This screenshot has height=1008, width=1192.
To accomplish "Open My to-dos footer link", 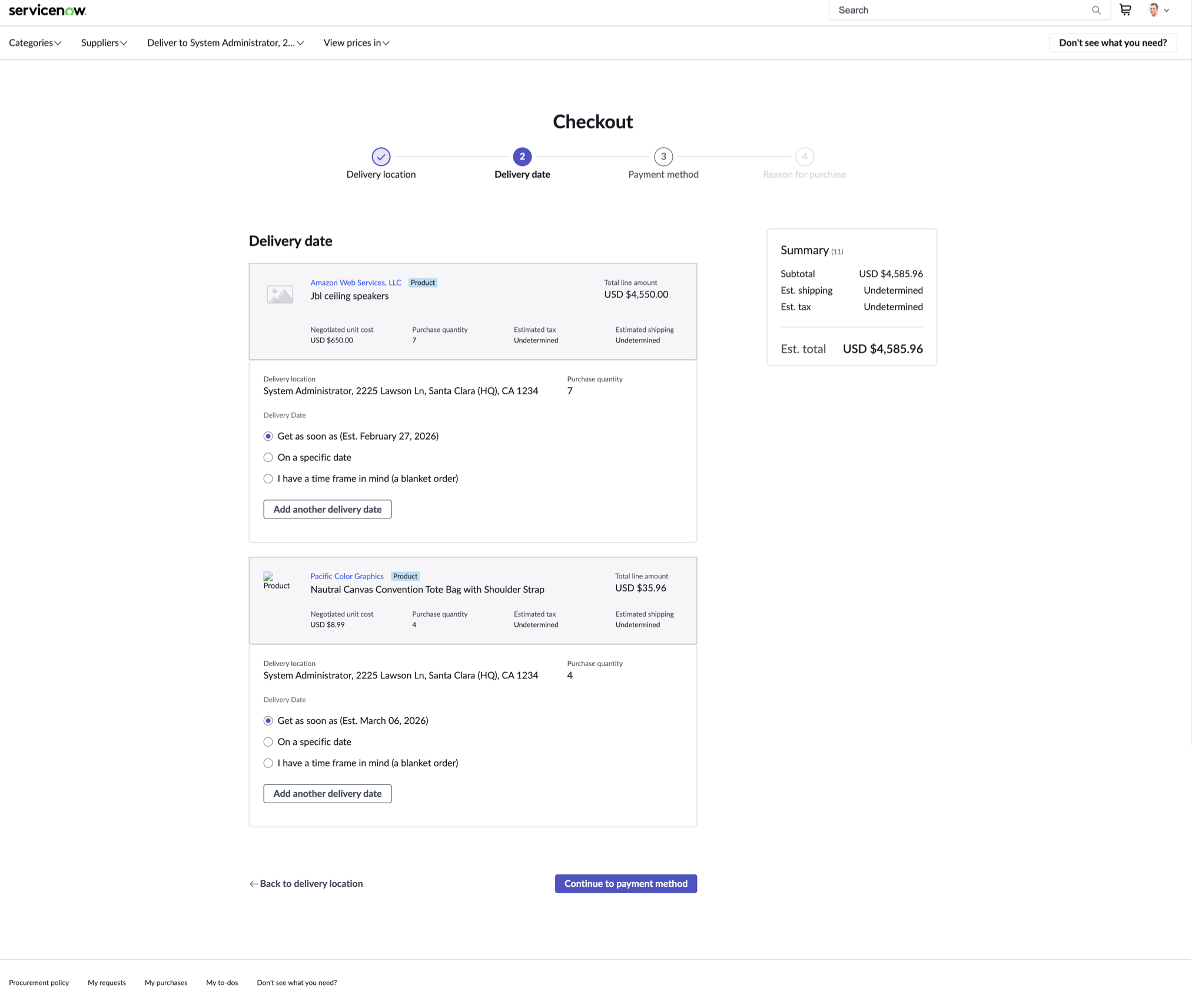I will [x=222, y=983].
